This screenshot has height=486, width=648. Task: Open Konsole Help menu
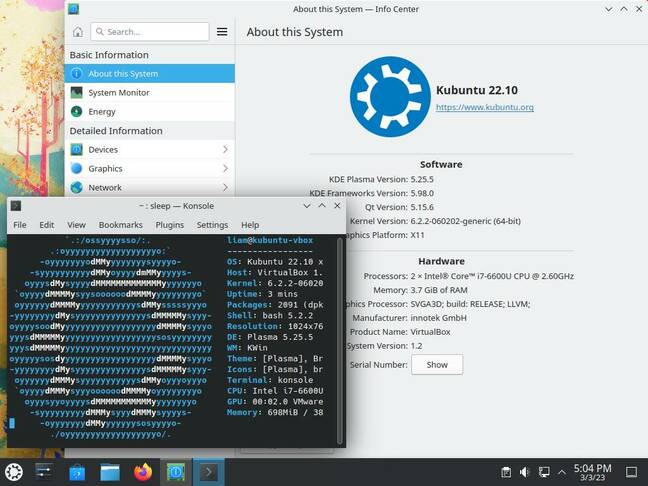(250, 225)
